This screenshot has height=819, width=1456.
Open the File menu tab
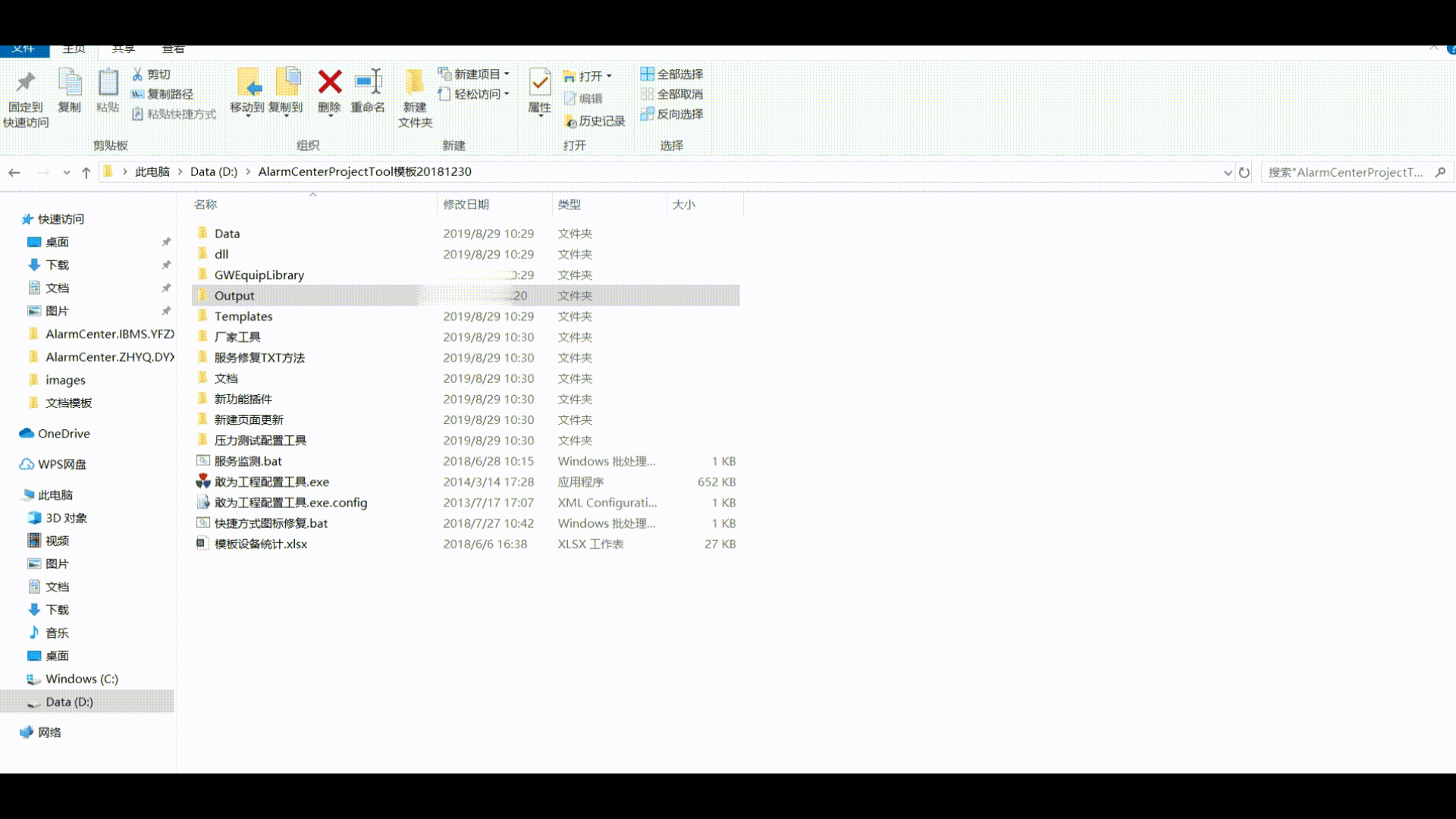point(24,49)
